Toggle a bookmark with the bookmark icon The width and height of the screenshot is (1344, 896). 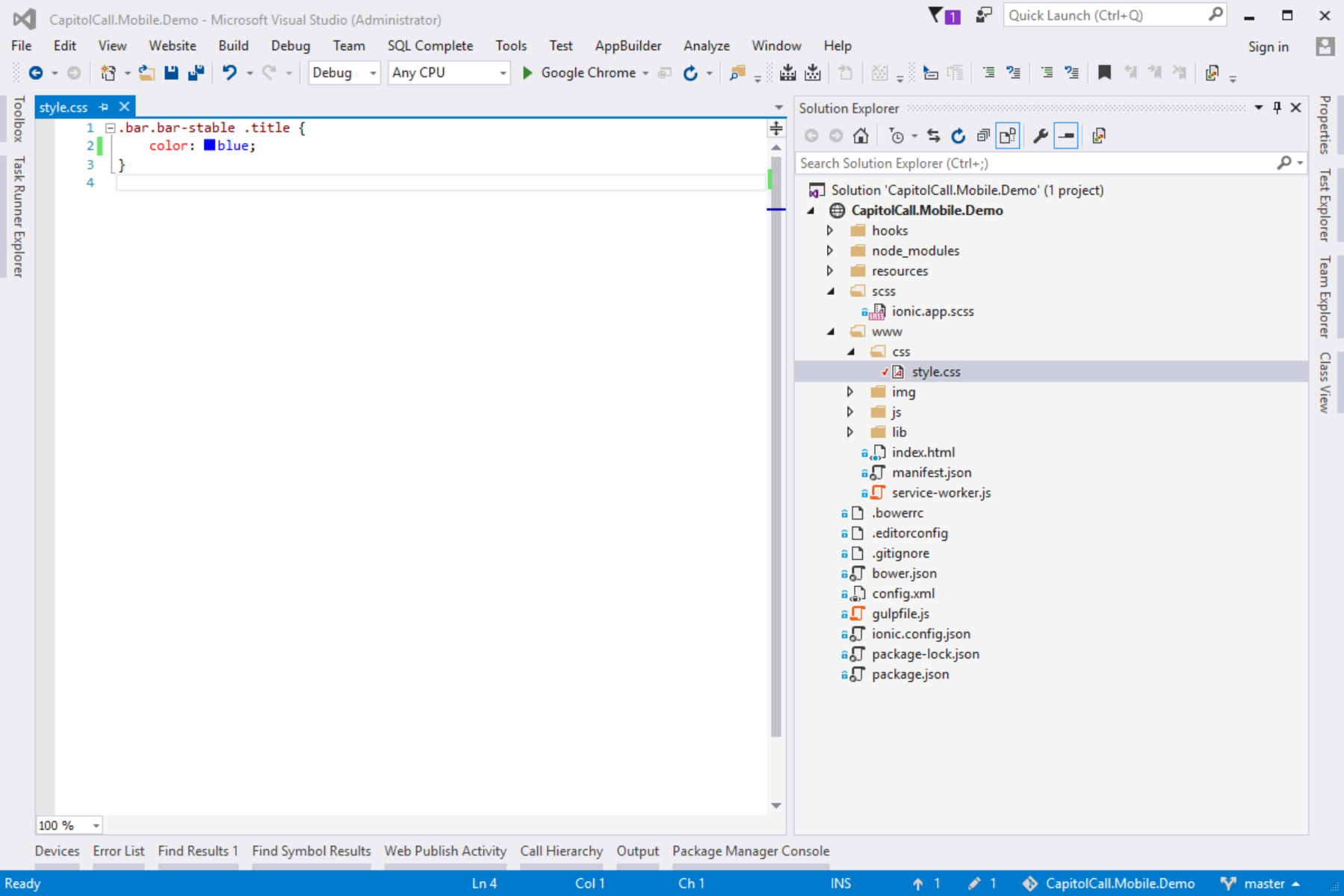point(1104,72)
